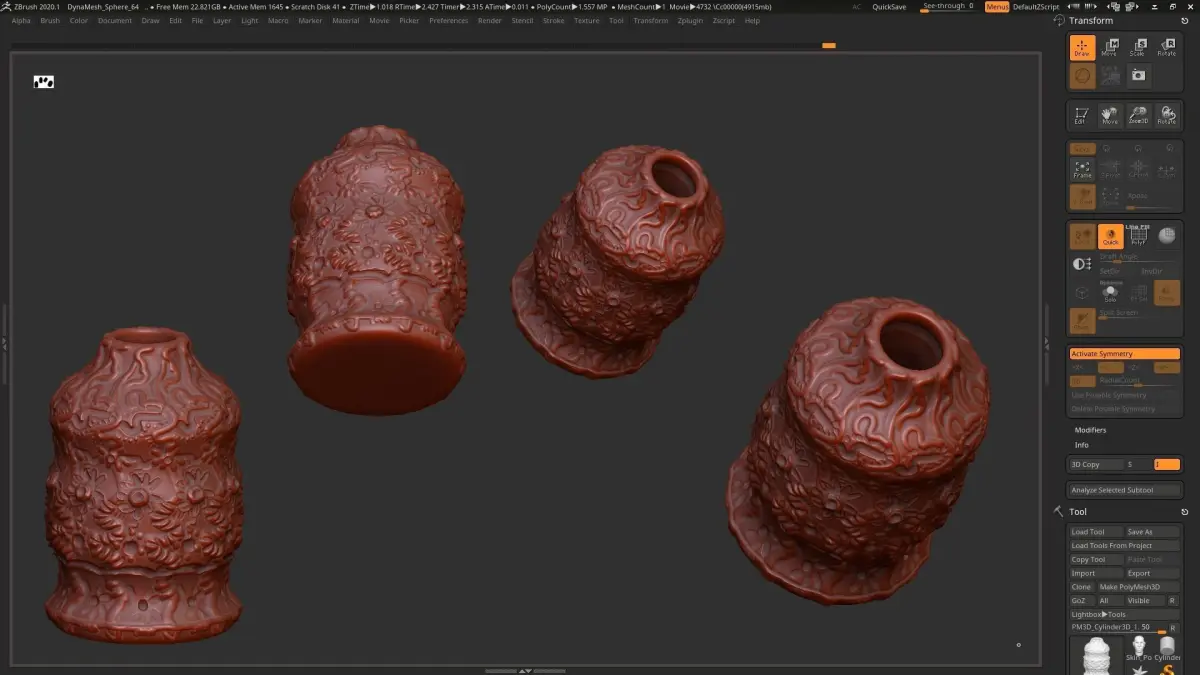Select the Draw mode icon
Image resolution: width=1200 pixels, height=675 pixels.
[1082, 47]
